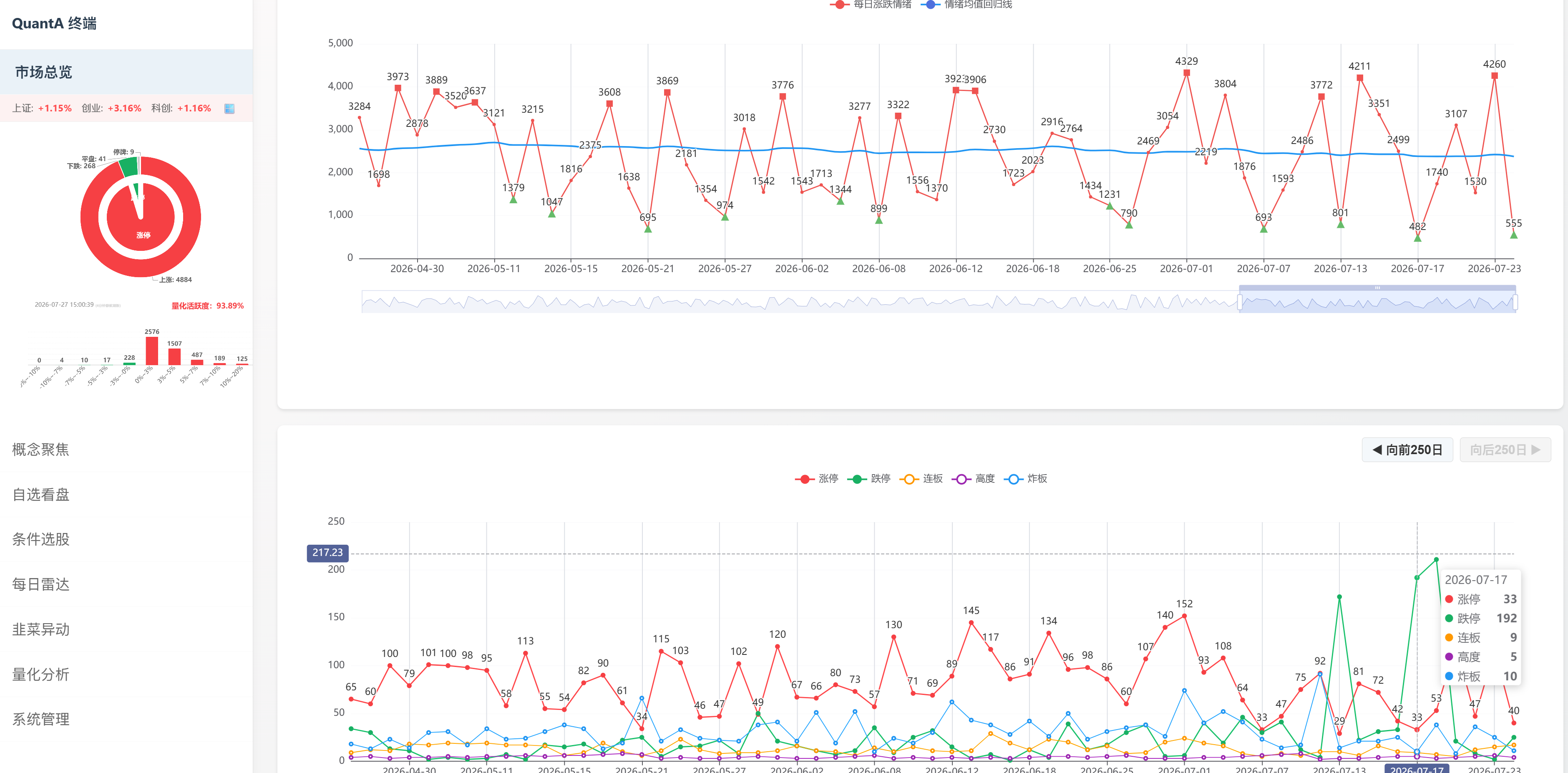Toggle 情绪均值回归线 legend item

click(x=966, y=4)
